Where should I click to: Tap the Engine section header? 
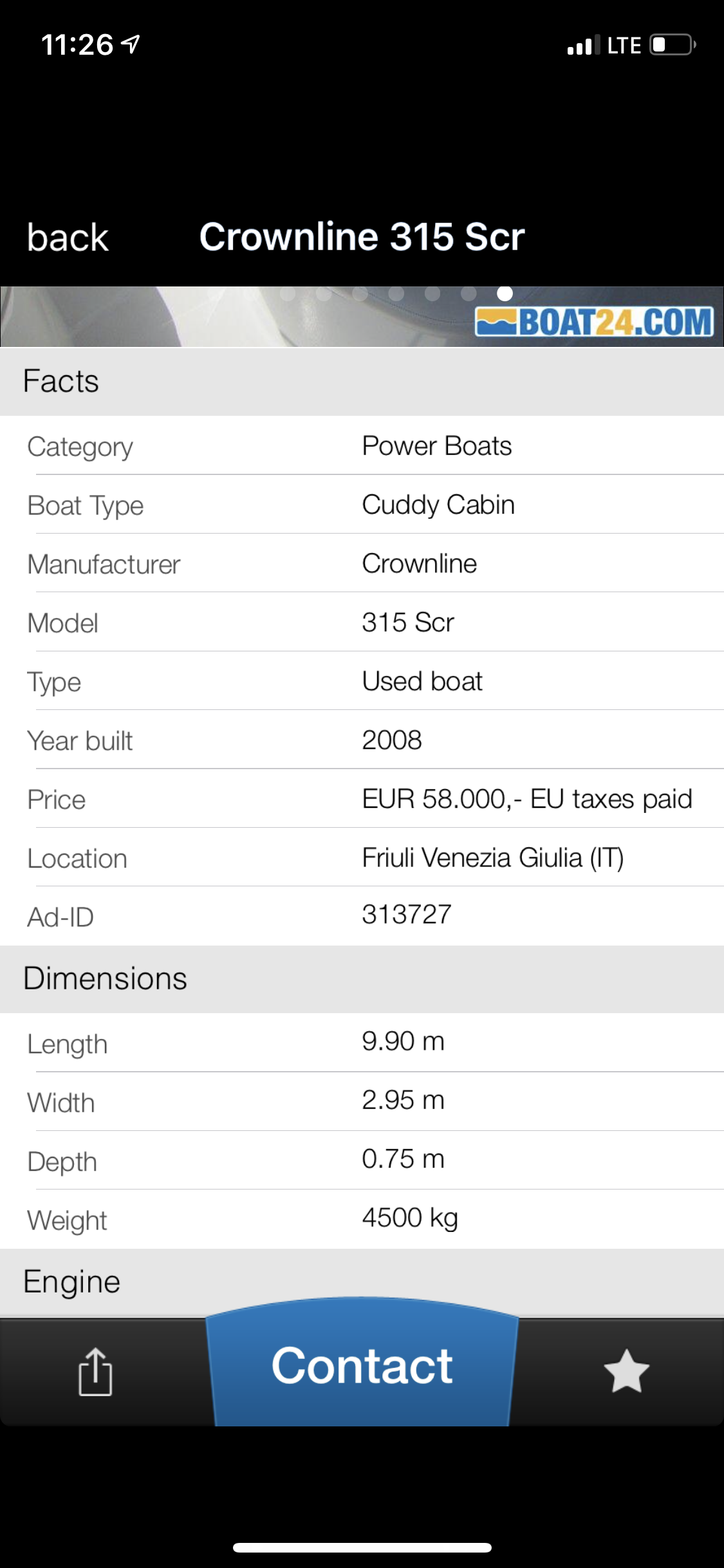(71, 1282)
